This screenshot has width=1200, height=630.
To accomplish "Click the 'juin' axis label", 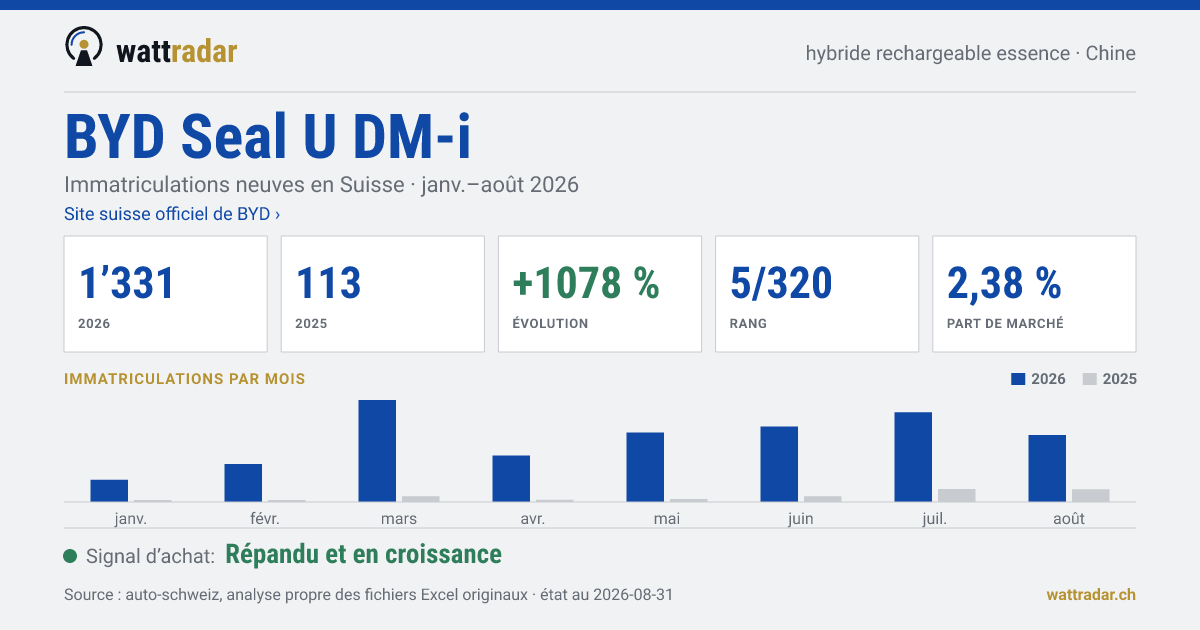I will tap(801, 518).
